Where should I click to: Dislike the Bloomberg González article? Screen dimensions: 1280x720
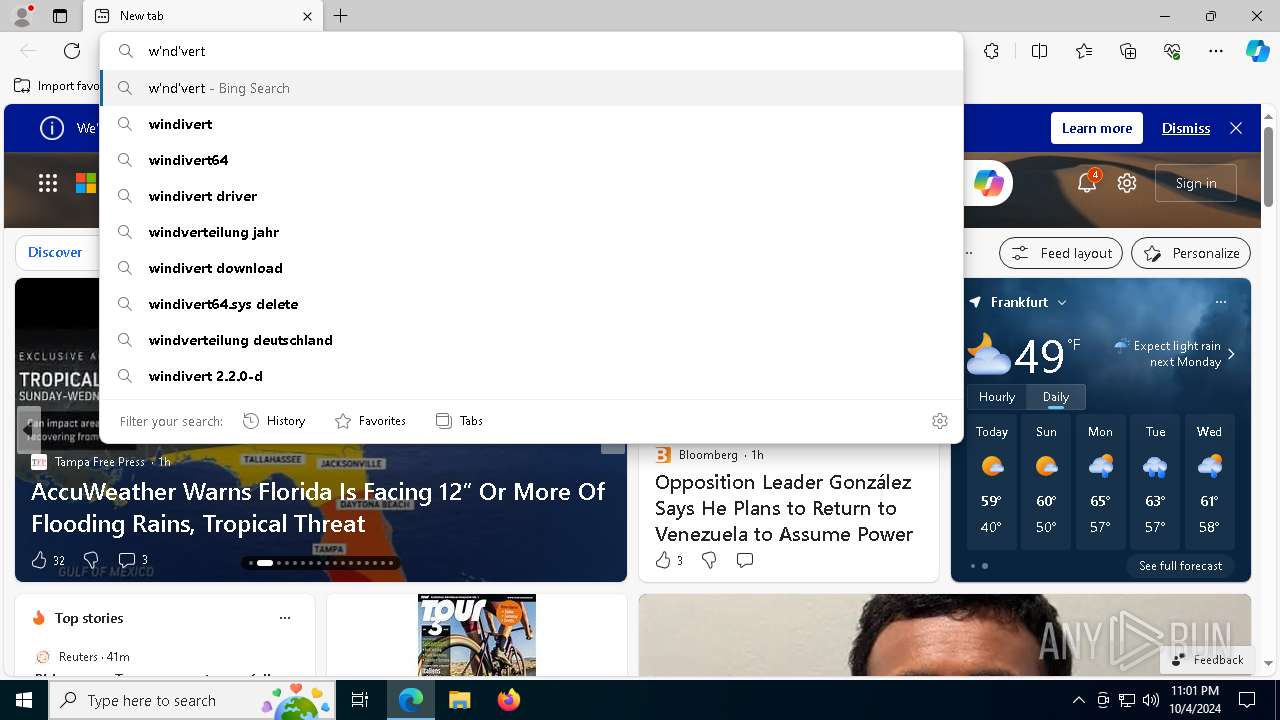(709, 560)
